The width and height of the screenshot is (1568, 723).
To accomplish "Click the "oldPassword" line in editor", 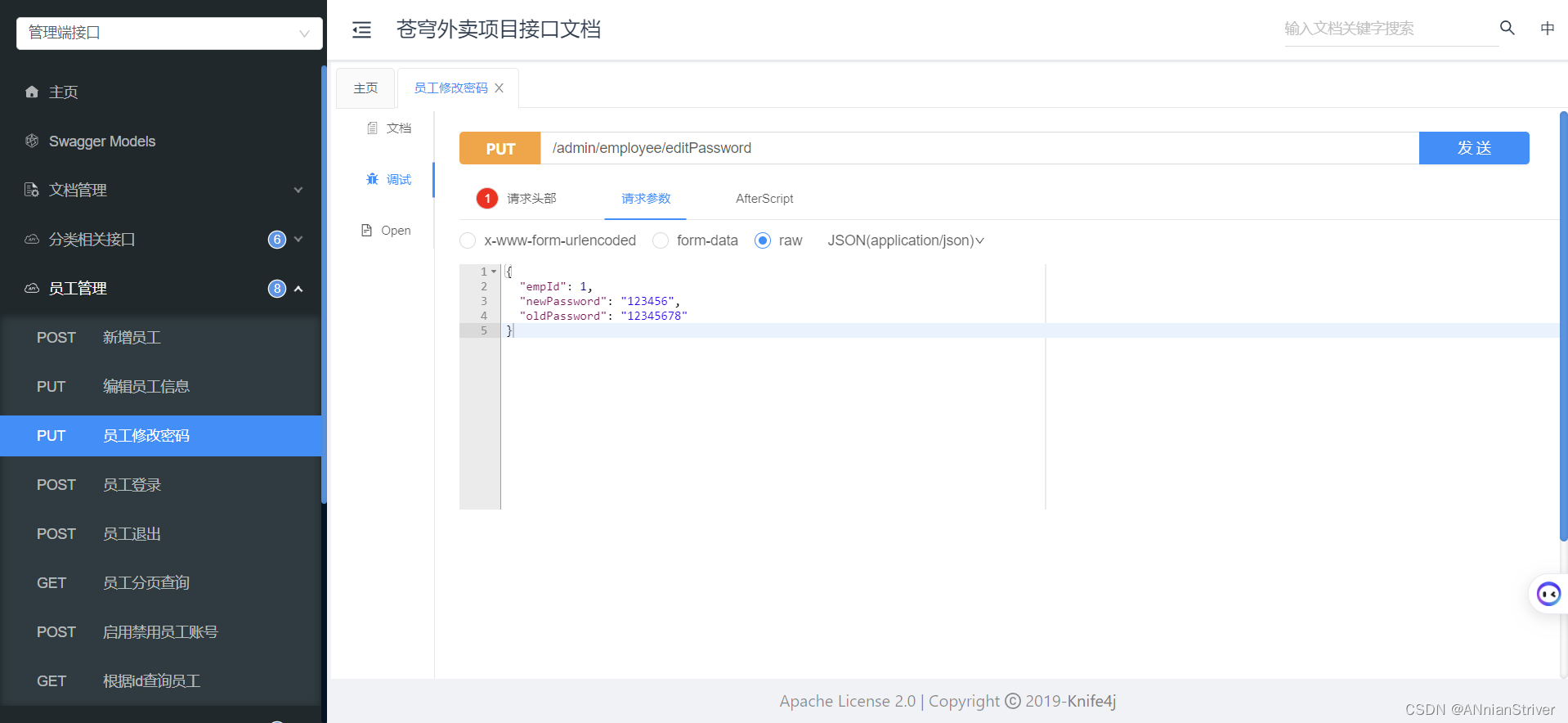I will [603, 316].
